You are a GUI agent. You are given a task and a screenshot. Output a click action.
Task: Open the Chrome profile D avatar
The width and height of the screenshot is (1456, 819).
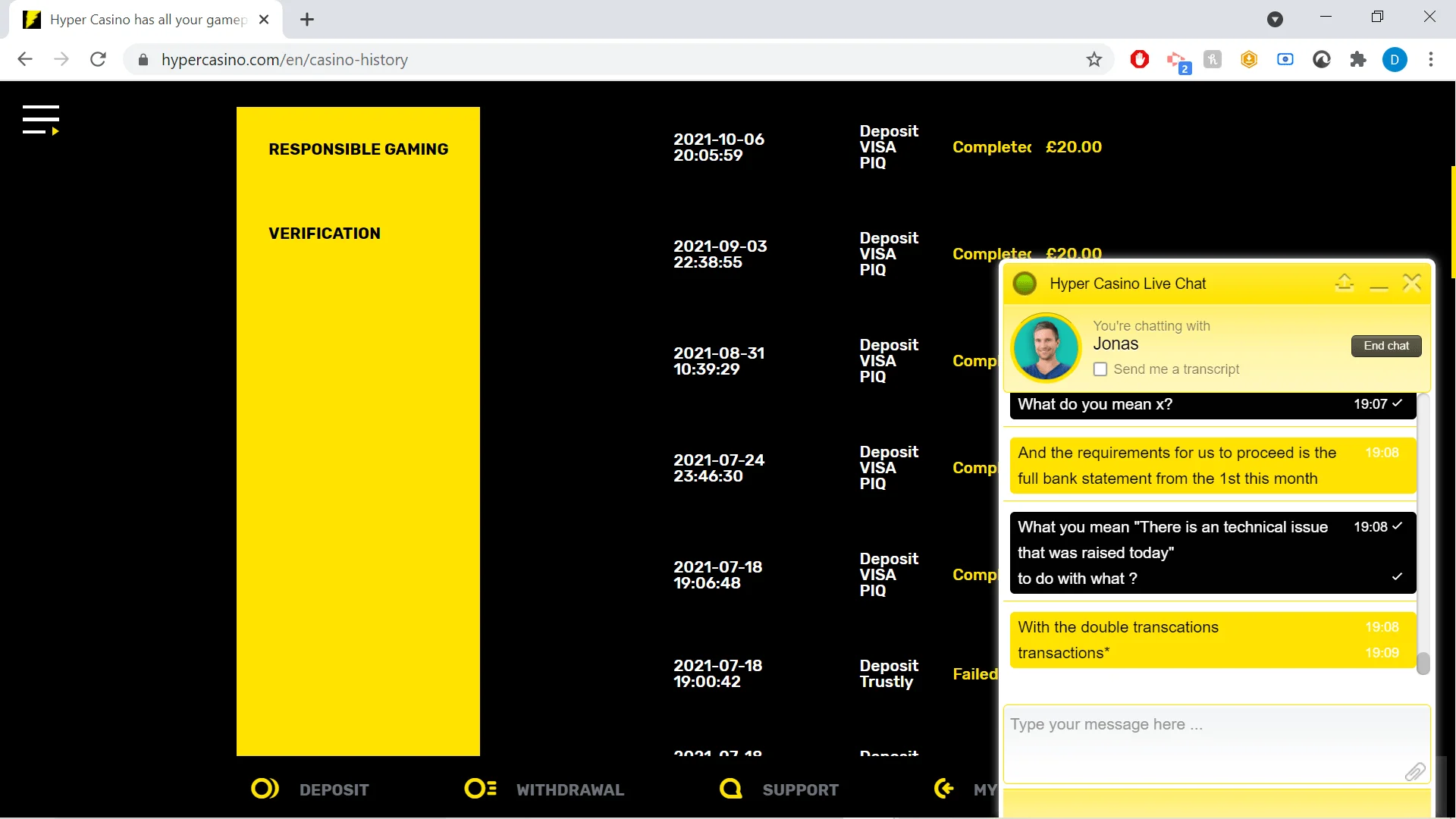pyautogui.click(x=1395, y=59)
